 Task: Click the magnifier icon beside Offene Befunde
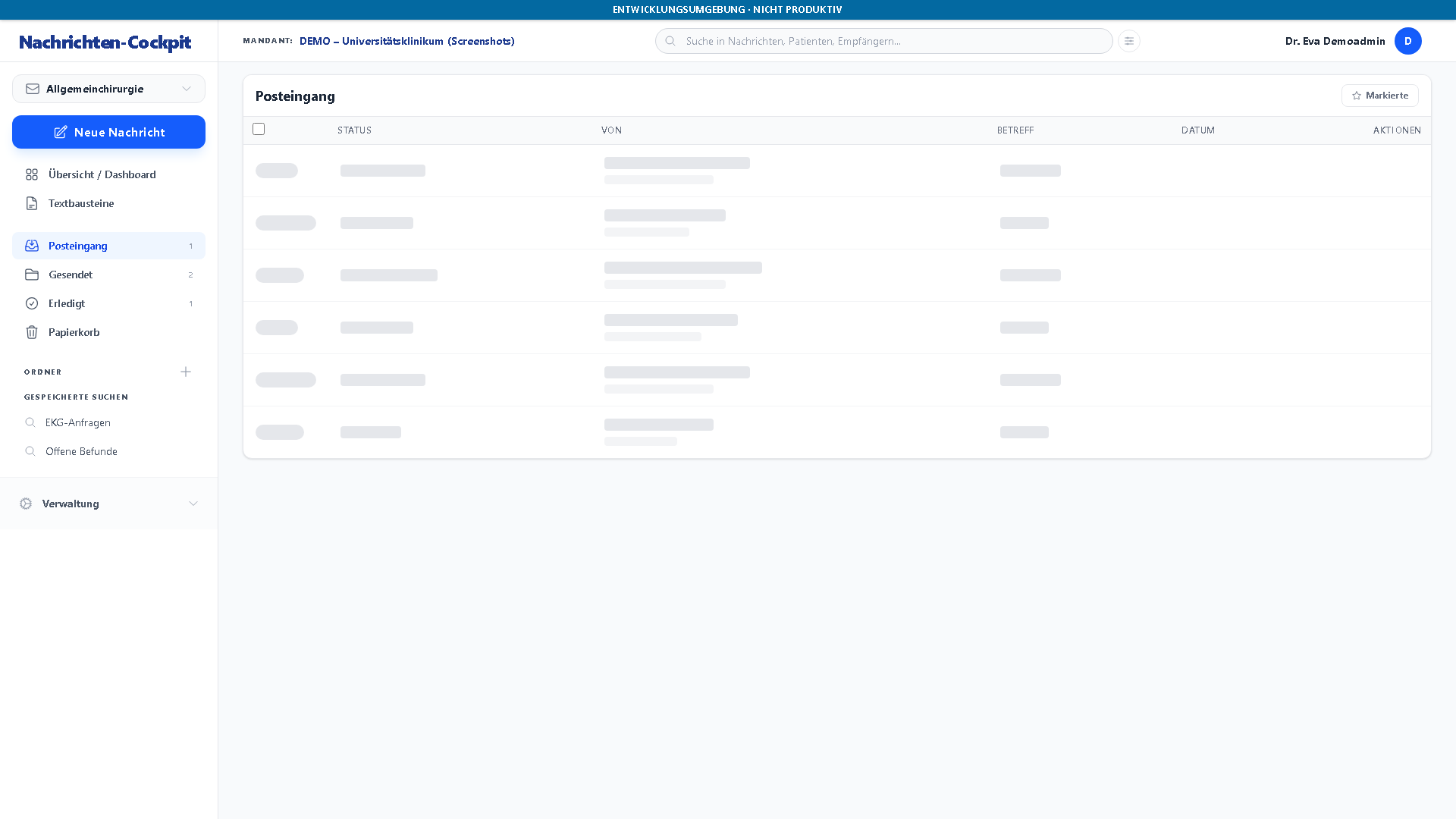[30, 451]
